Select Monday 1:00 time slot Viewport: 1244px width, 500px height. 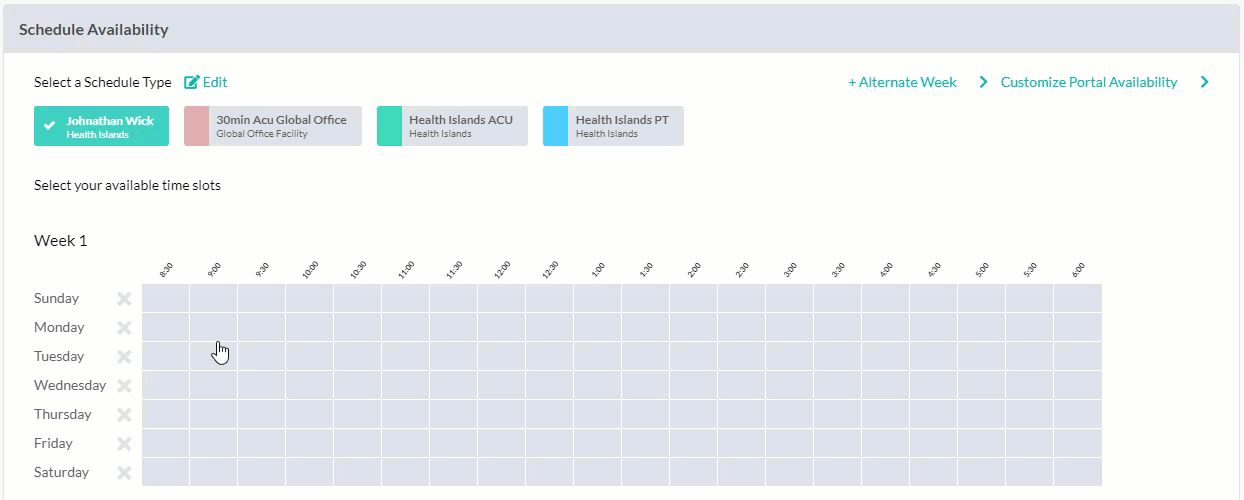click(598, 327)
